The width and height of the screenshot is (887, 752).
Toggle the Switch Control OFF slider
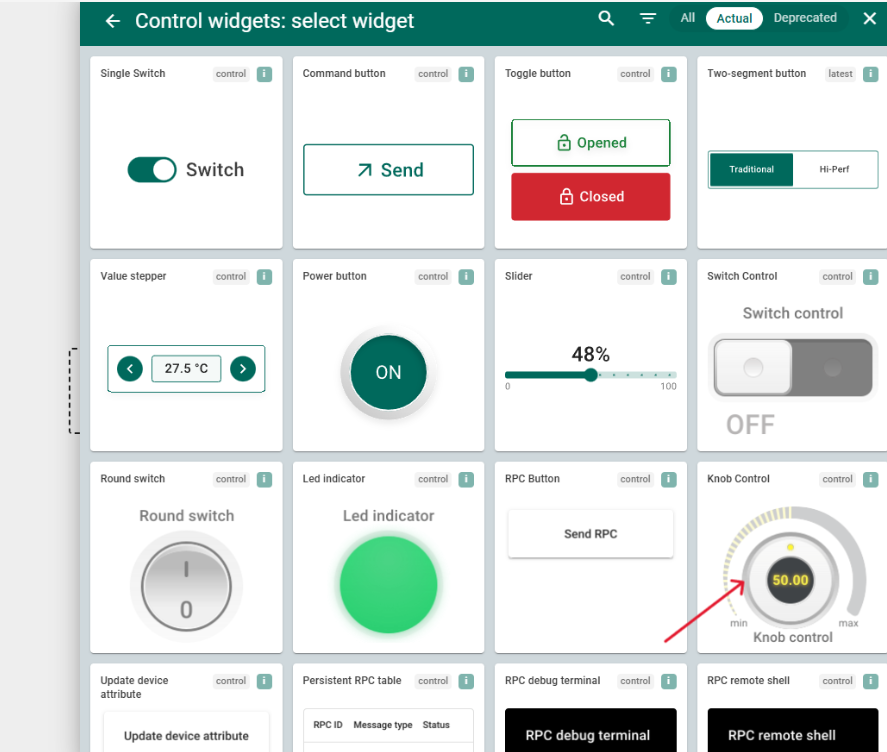(792, 368)
